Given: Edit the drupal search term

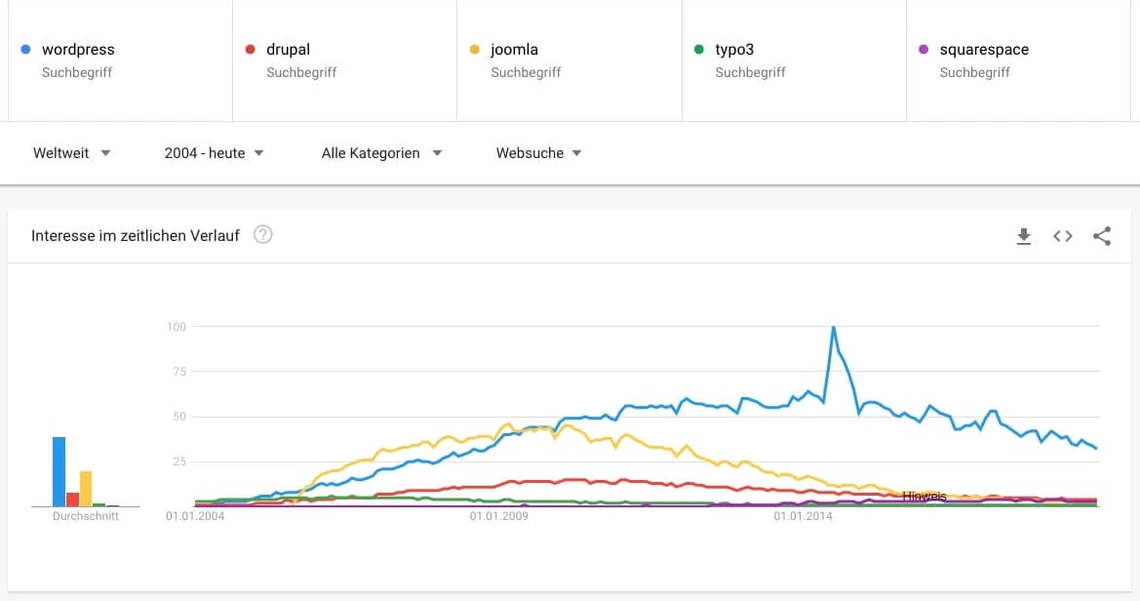Looking at the screenshot, I should 288,50.
